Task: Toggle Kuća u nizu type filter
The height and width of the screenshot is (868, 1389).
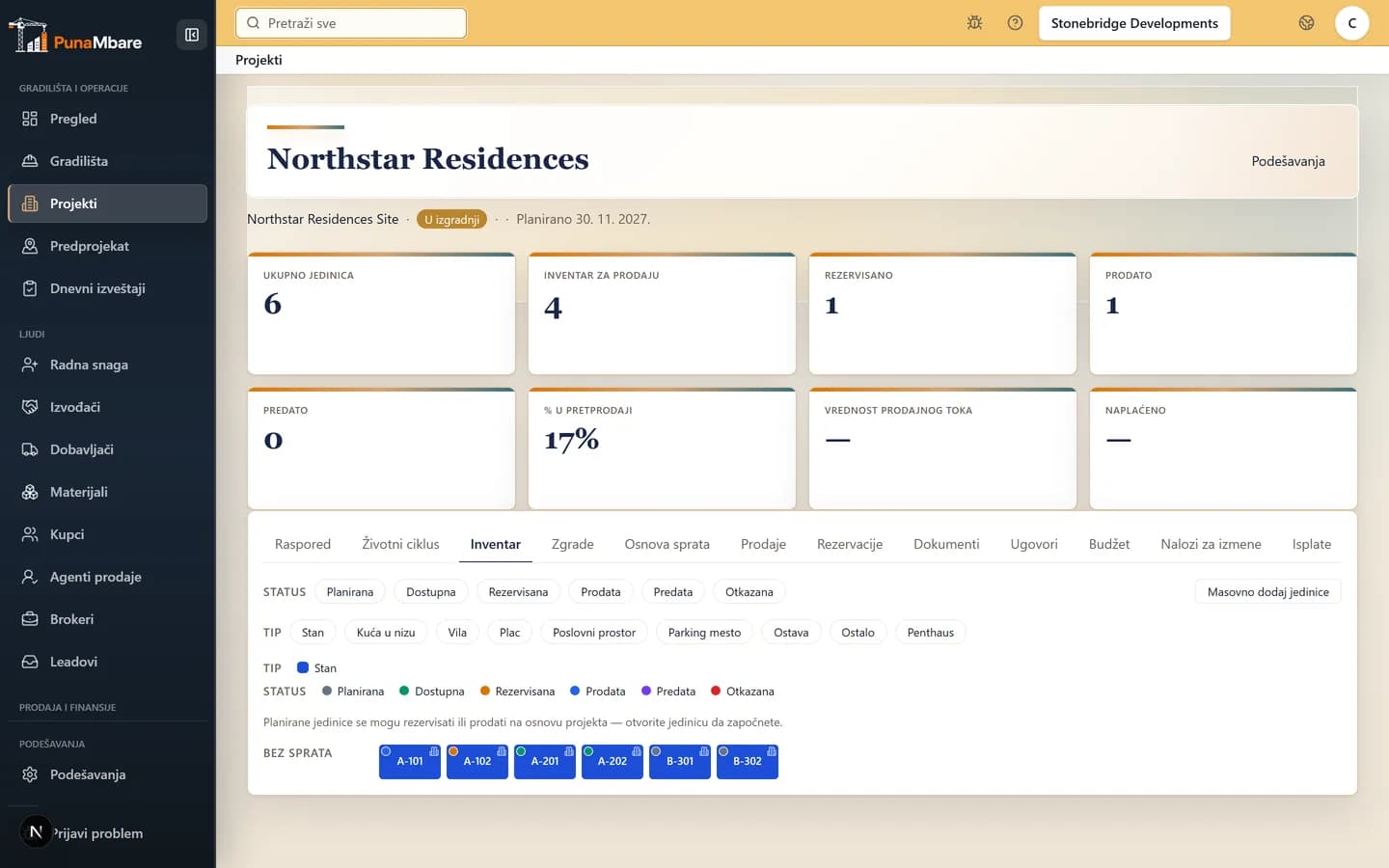Action: point(386,633)
